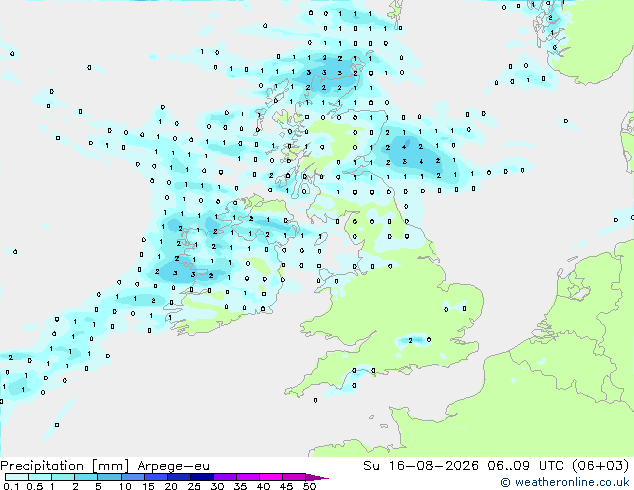Viewport: 634px width, 490px height.
Task: Click the '30' legend scale label
Action: pos(217,486)
